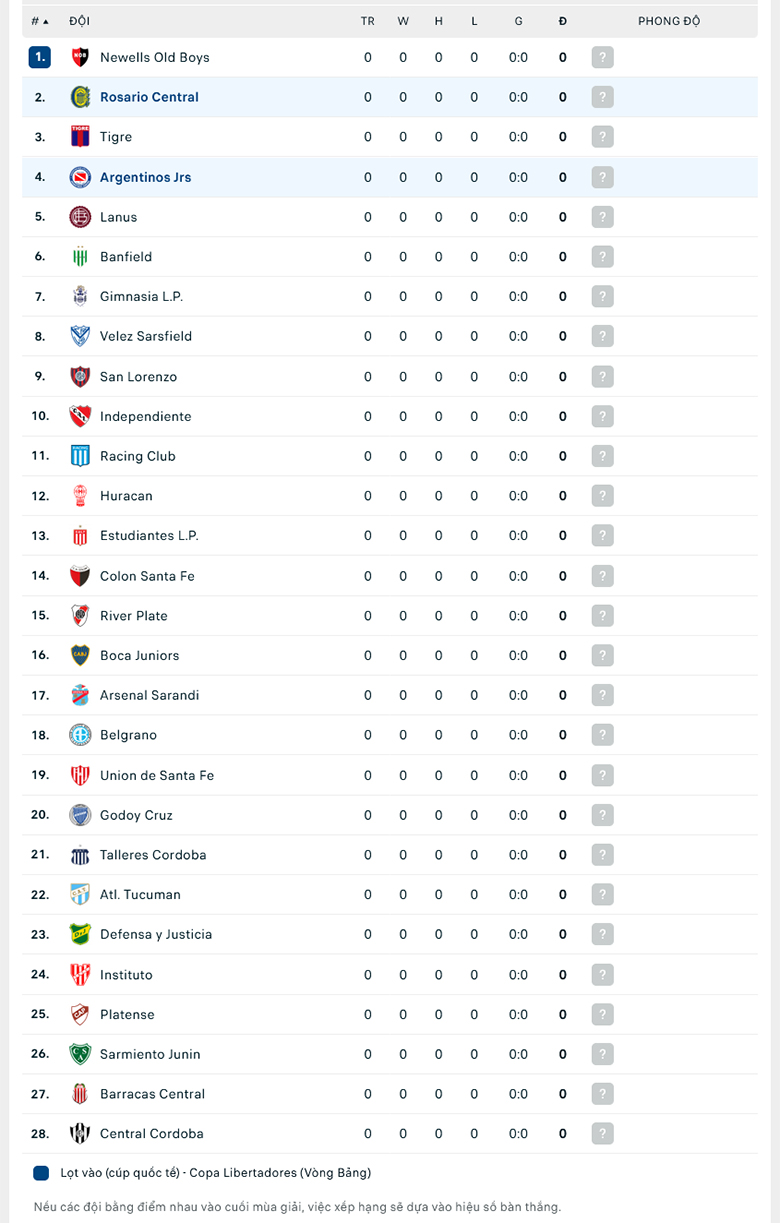Click the Racing Club crest icon

click(80, 456)
